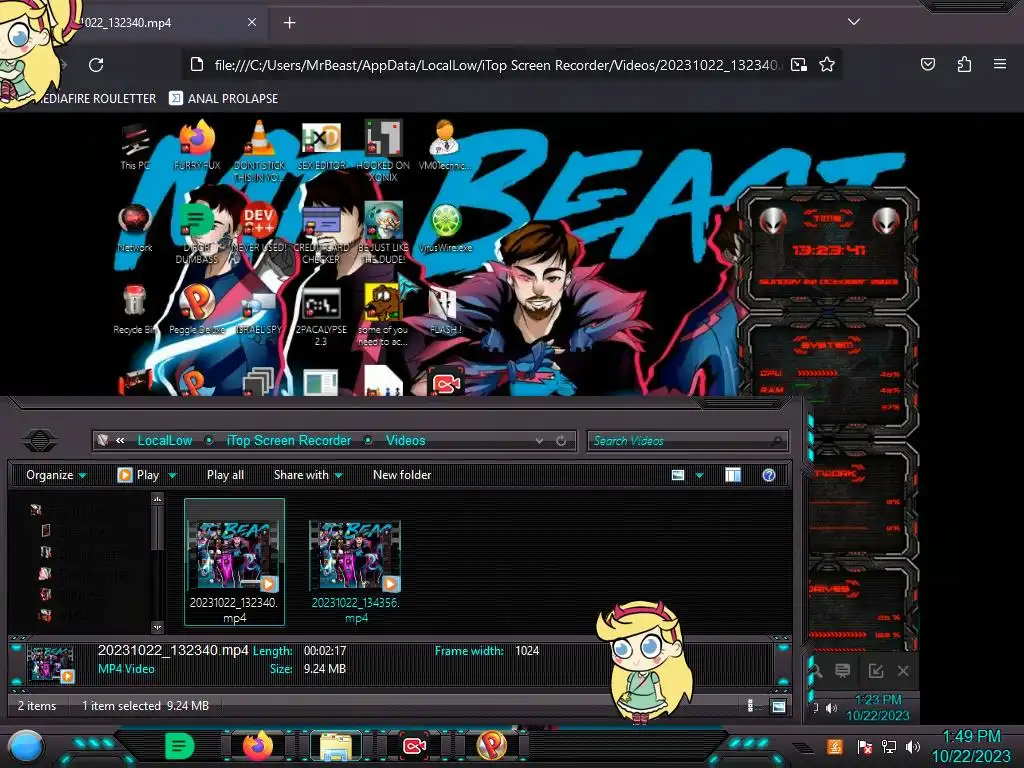Click the HOOKED ON XONIX desktop icon
Viewport: 1024px width, 768px height.
pyautogui.click(x=383, y=151)
